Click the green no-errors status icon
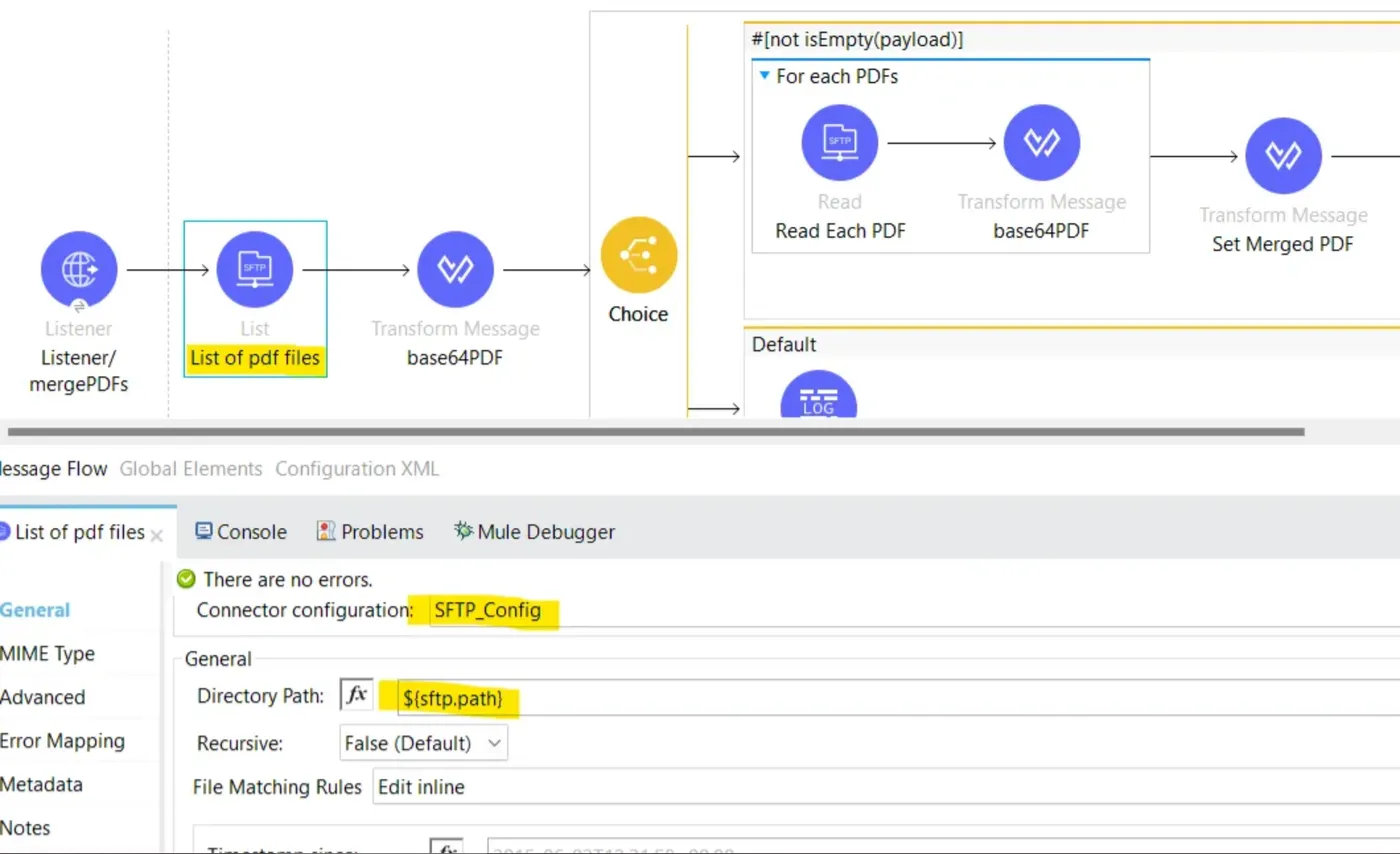The width and height of the screenshot is (1400, 854). coord(185,578)
